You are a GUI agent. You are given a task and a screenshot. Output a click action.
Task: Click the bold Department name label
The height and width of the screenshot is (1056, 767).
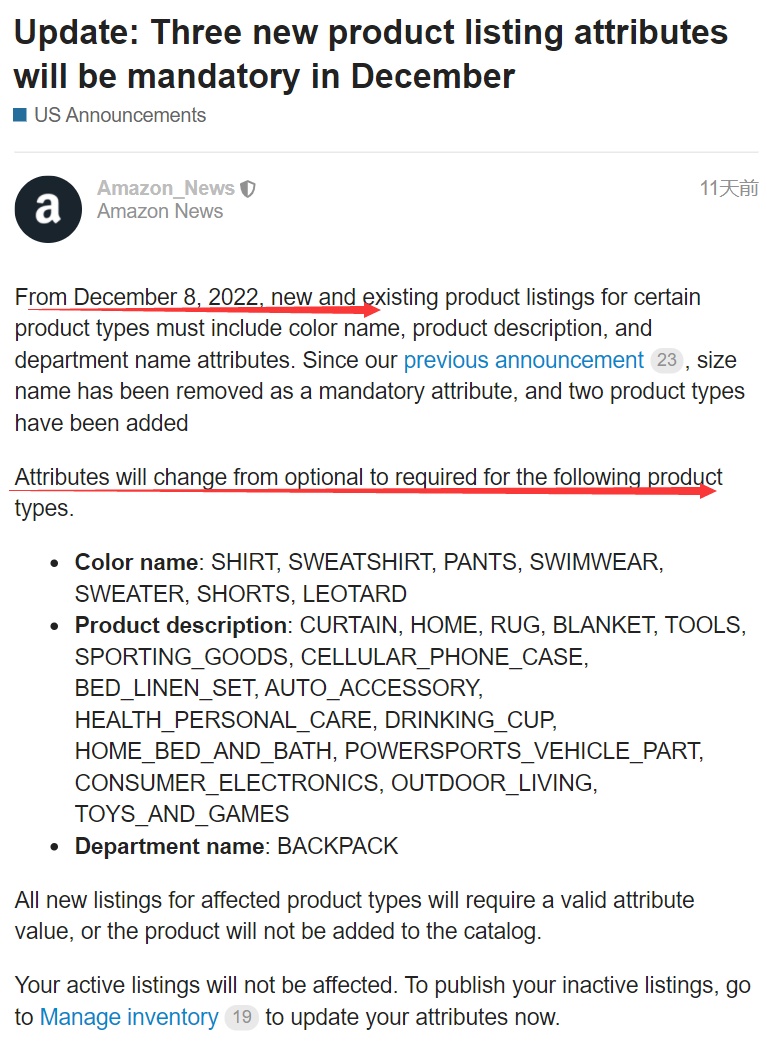(x=170, y=846)
